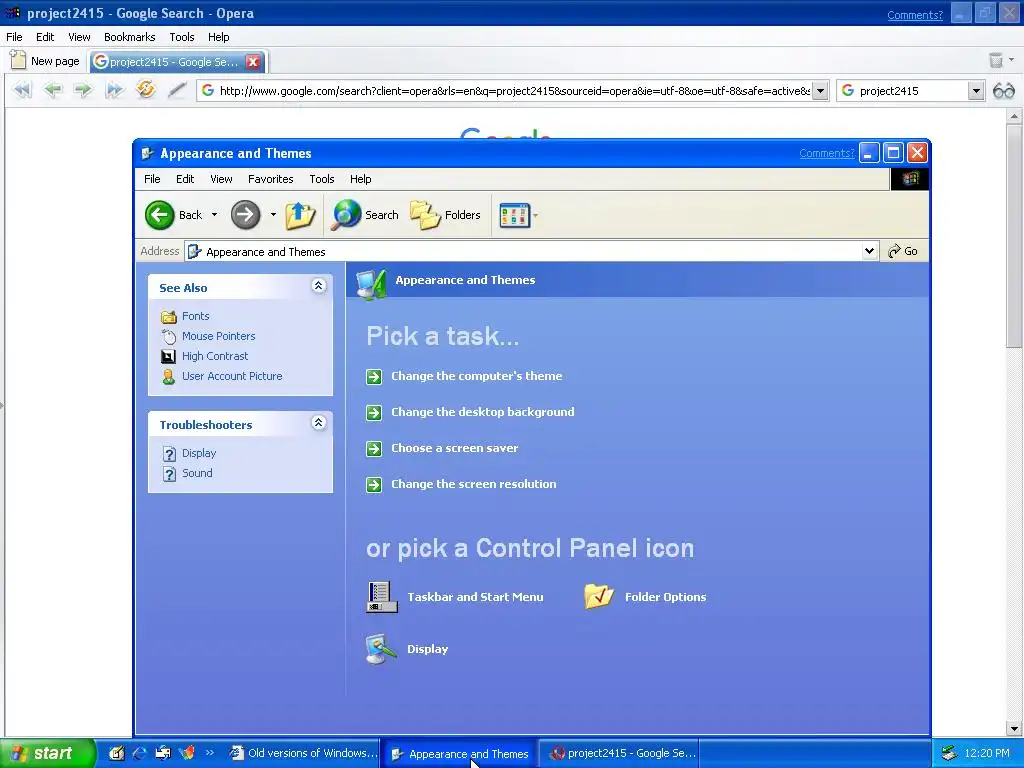Click the Mouse Pointers icon

(x=168, y=336)
